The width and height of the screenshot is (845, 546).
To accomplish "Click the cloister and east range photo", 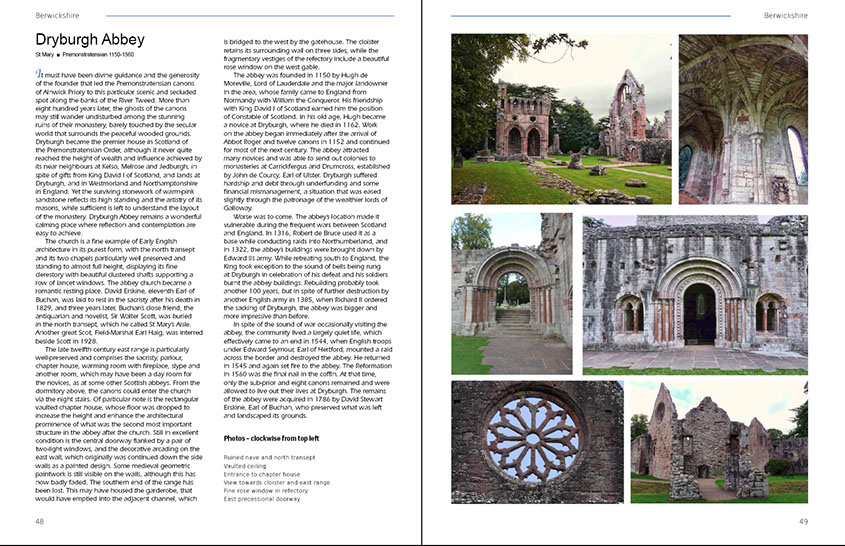I will (718, 440).
